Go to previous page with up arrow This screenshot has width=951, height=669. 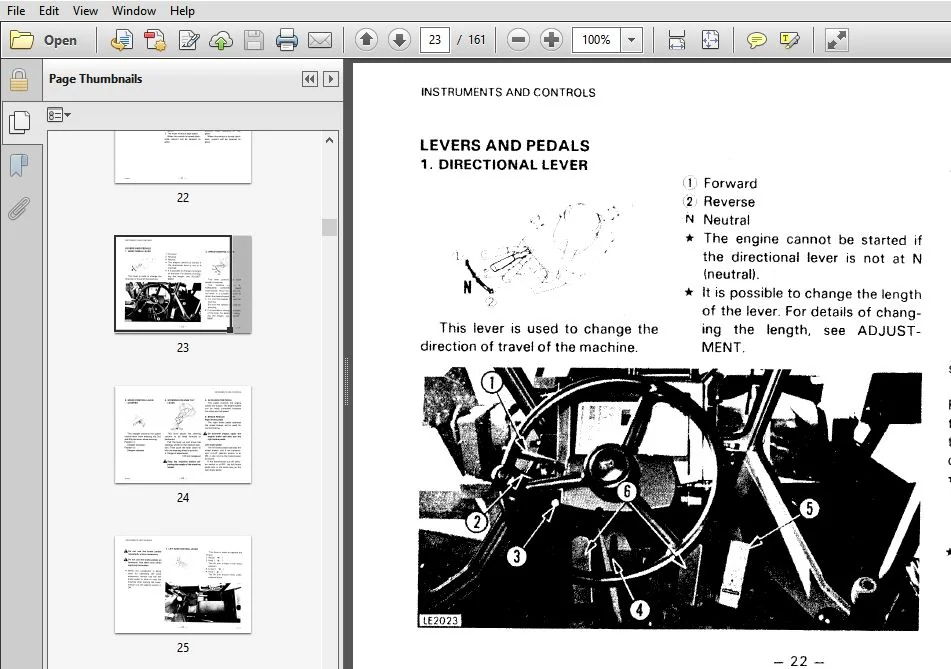(366, 40)
